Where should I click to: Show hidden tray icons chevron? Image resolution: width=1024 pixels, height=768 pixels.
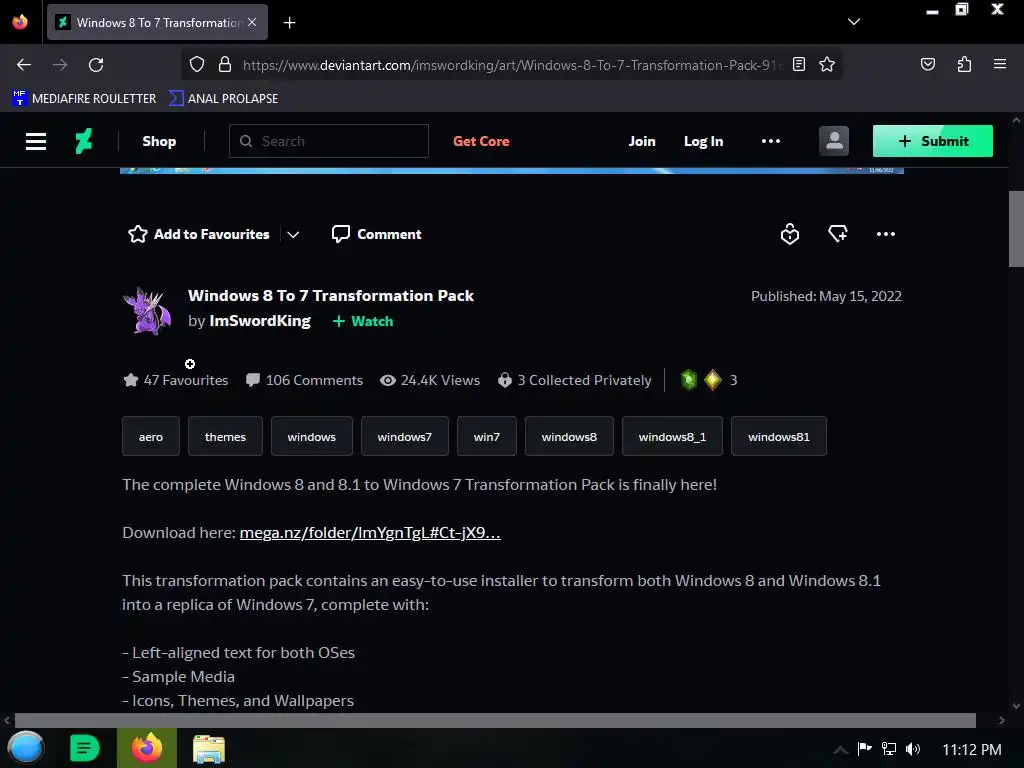pyautogui.click(x=840, y=750)
